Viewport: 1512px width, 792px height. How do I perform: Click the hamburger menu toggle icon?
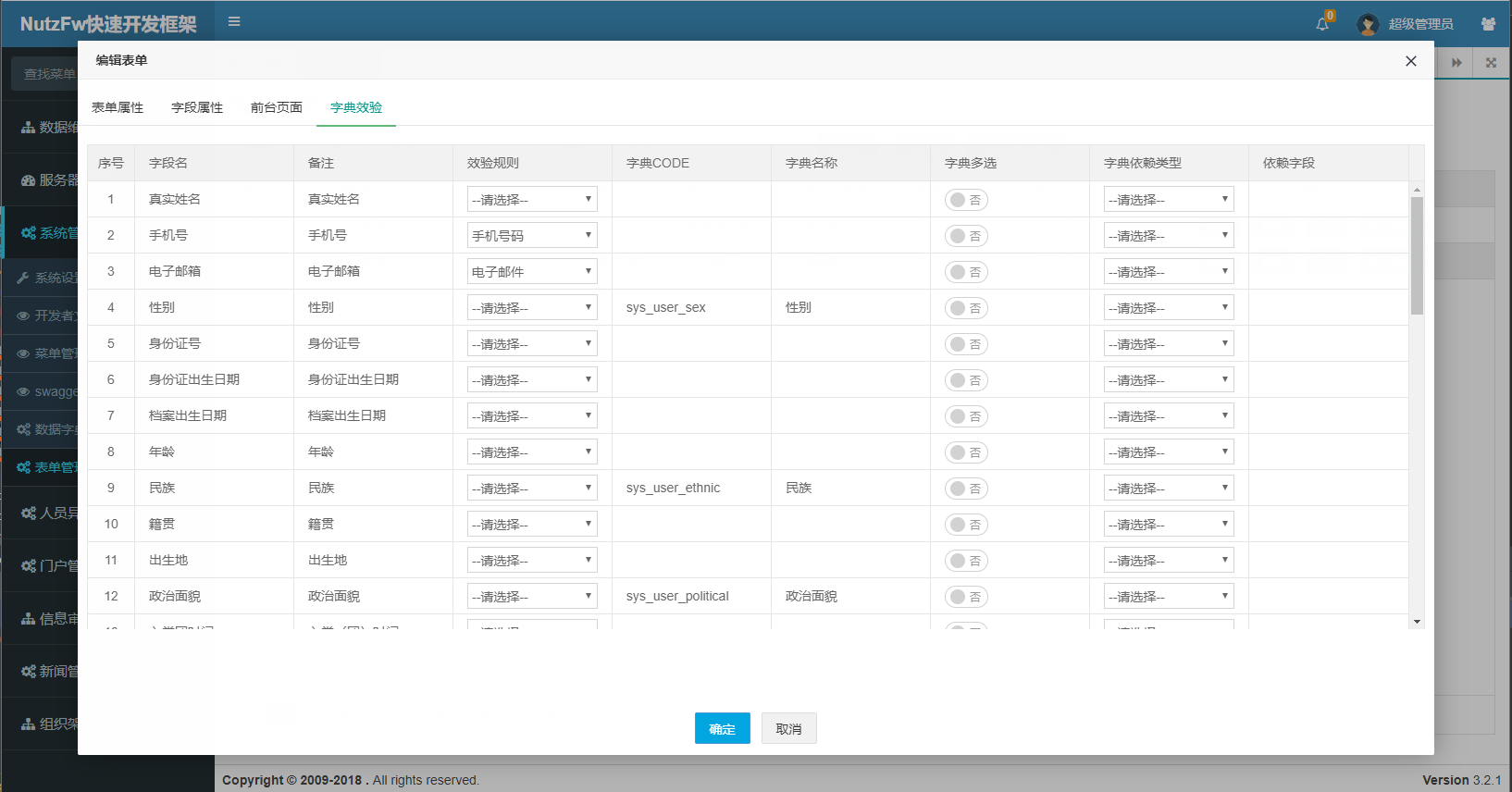(234, 21)
